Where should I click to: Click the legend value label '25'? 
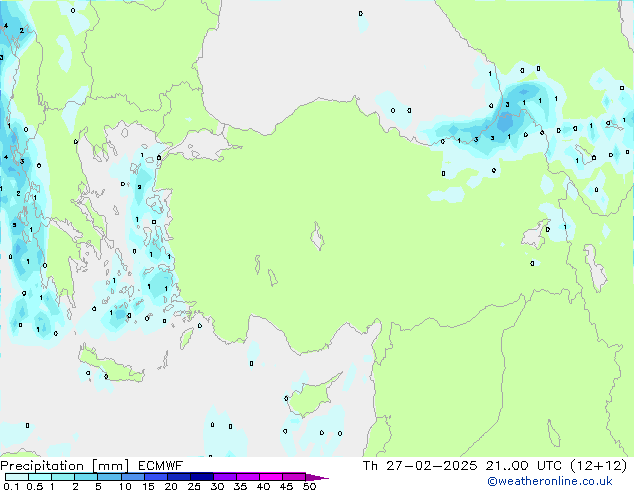[194, 486]
